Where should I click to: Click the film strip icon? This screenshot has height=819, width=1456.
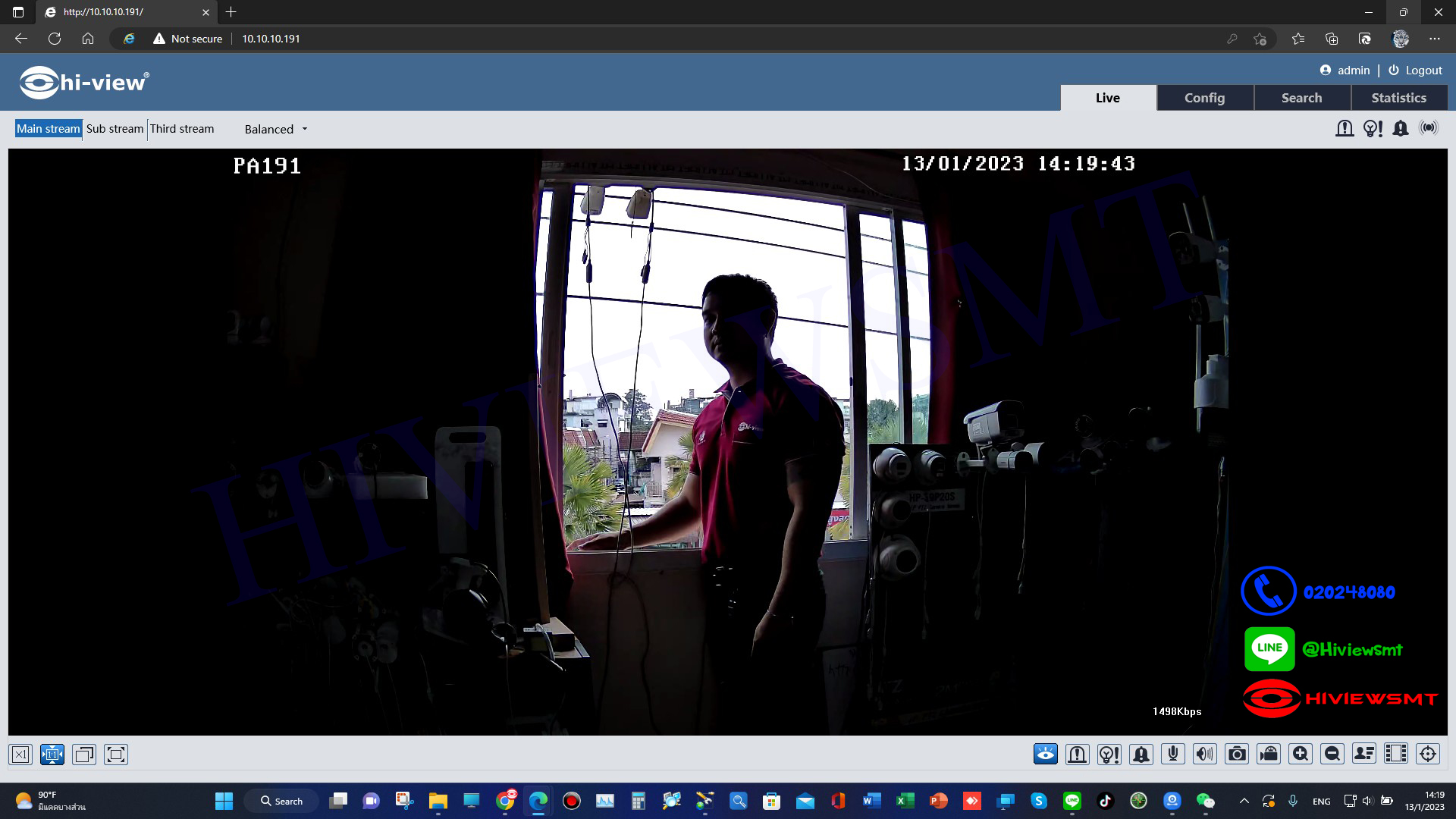click(x=1396, y=754)
